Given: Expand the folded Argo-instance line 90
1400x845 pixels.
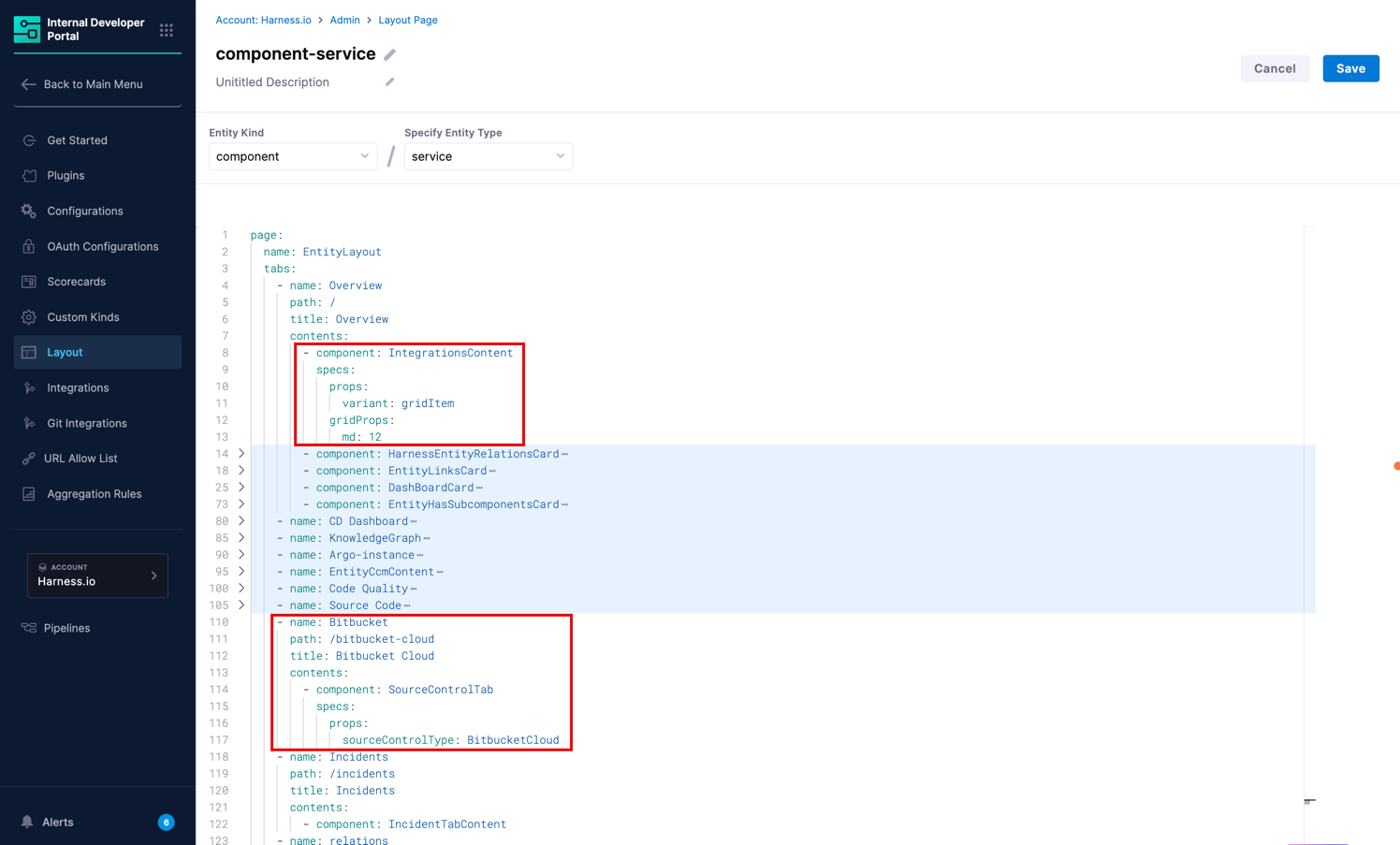Looking at the screenshot, I should 241,555.
